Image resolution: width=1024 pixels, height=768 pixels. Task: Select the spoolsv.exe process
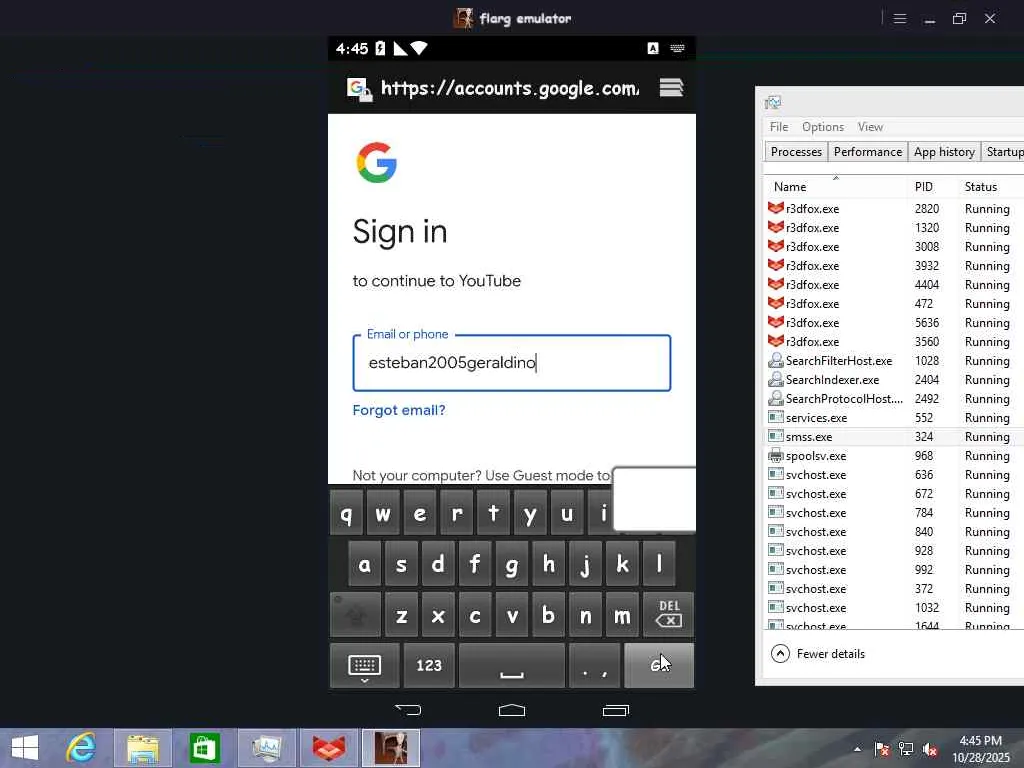[894, 456]
